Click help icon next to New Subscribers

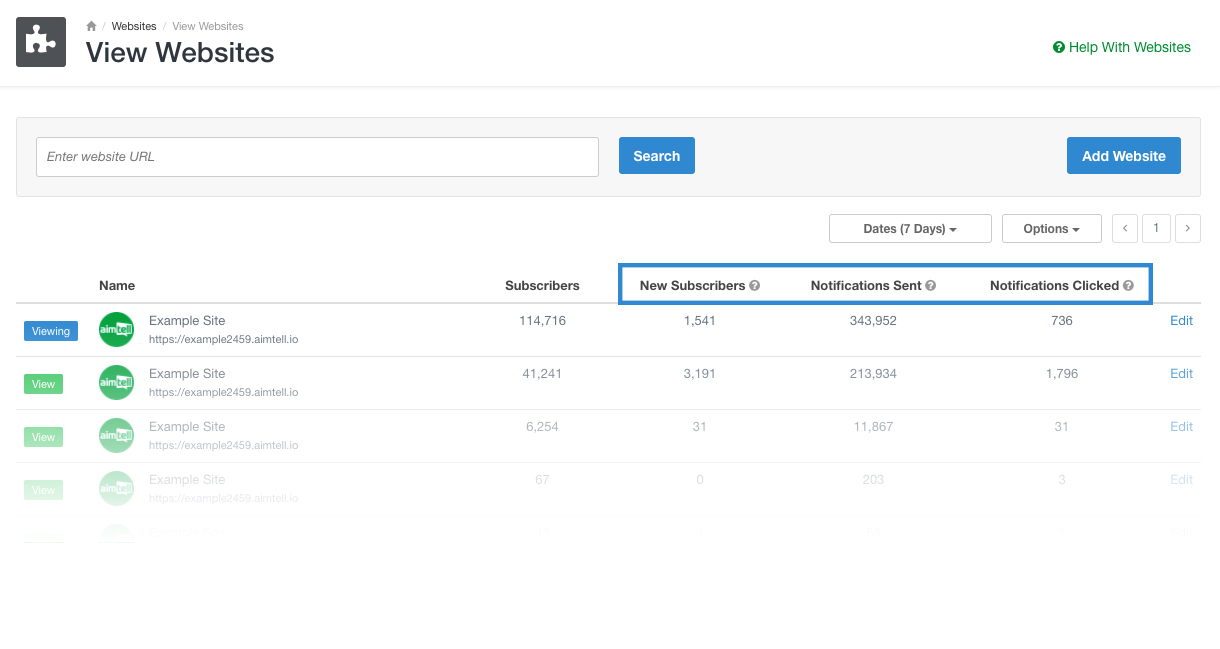pos(755,285)
